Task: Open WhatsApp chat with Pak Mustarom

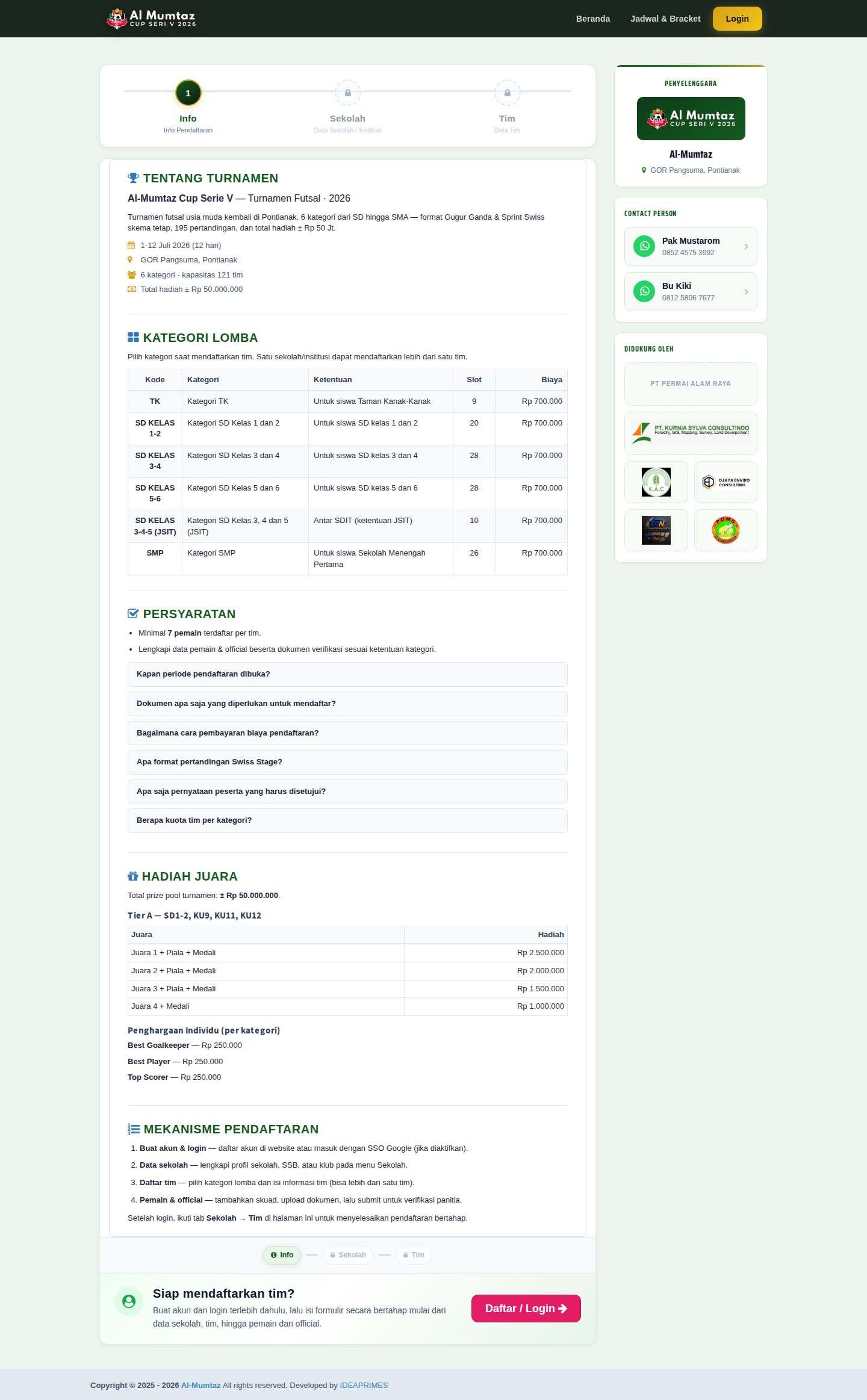Action: 691,246
